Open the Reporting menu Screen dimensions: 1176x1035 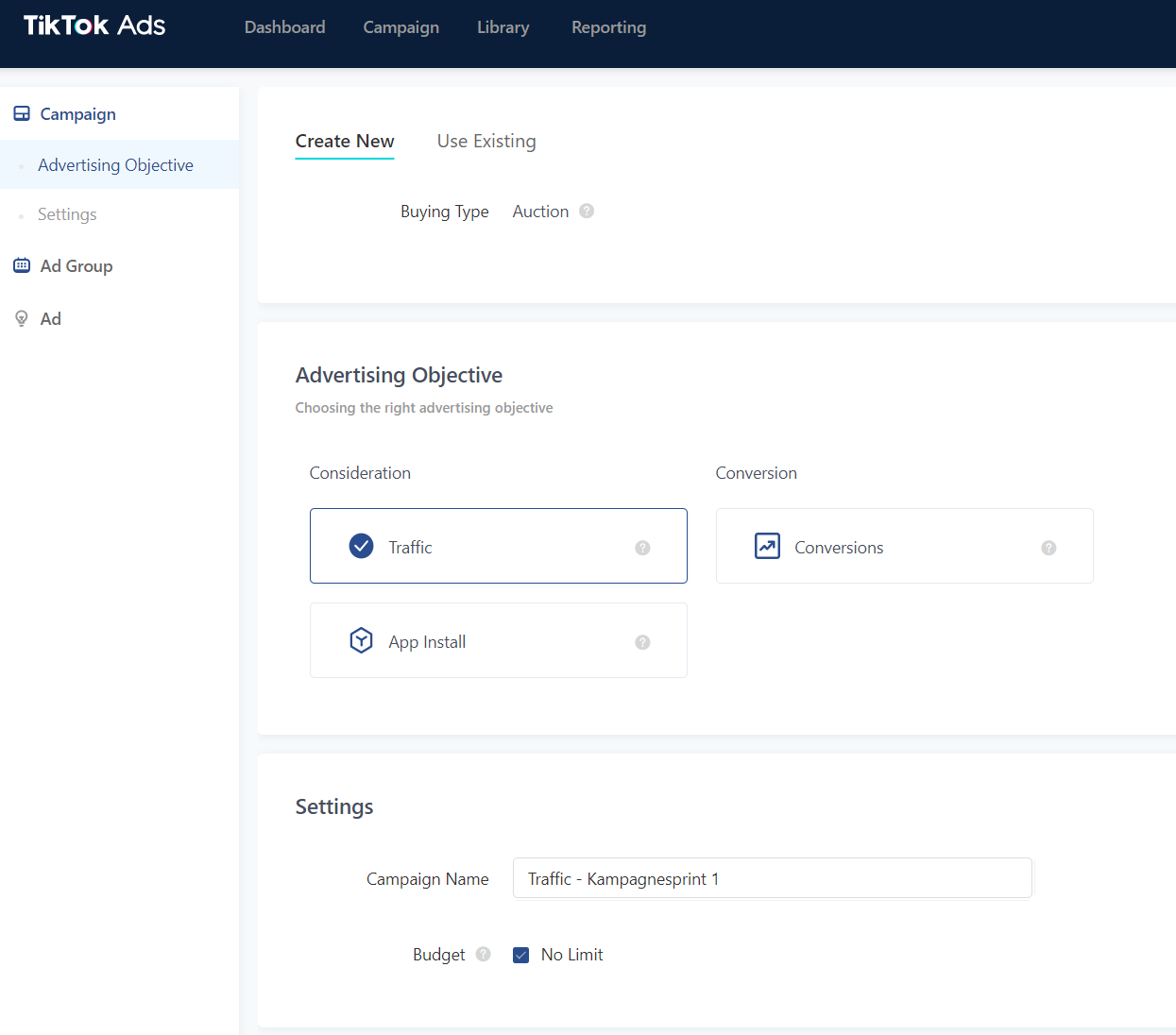click(x=608, y=27)
